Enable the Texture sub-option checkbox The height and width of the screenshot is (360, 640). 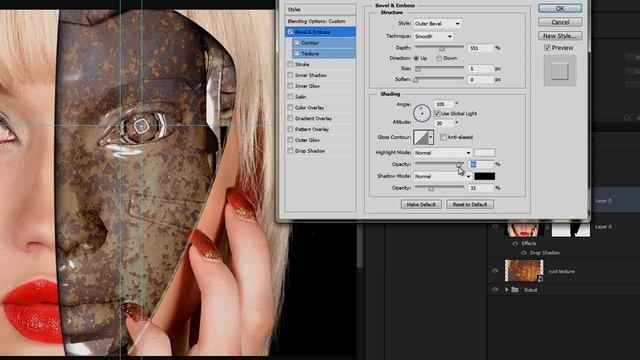[297, 53]
